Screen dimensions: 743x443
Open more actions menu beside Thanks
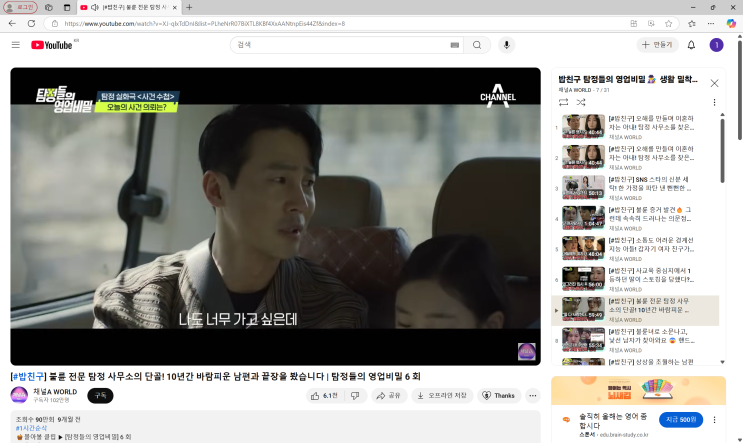tap(533, 396)
